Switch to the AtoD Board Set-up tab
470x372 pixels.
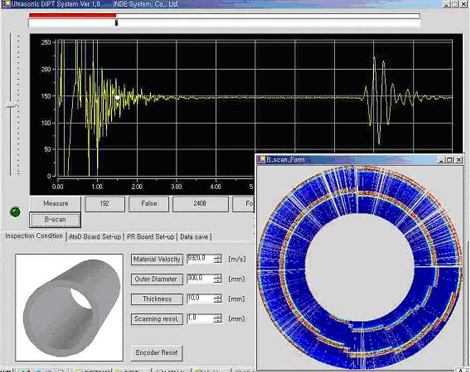95,237
